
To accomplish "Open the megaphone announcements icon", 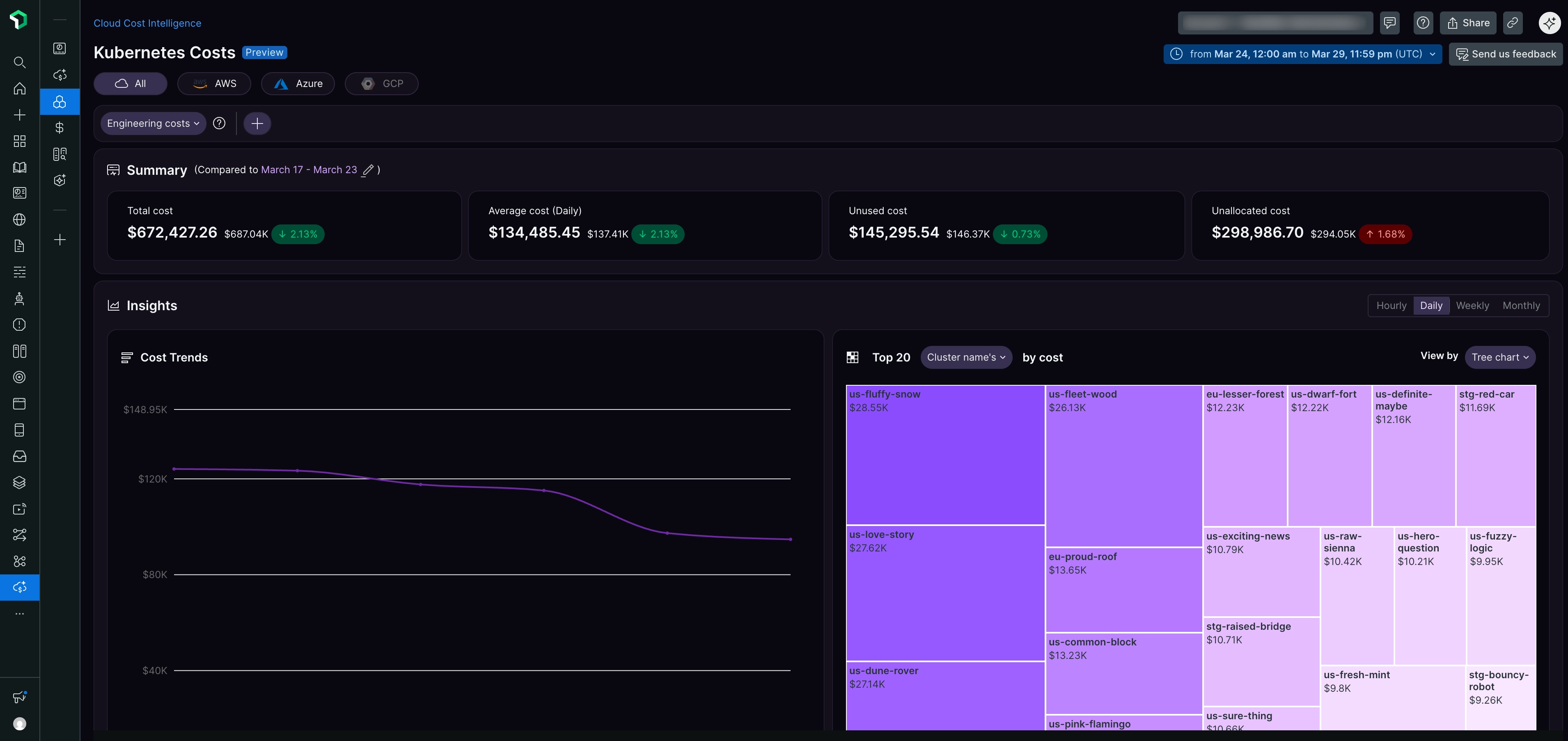I will 19,697.
